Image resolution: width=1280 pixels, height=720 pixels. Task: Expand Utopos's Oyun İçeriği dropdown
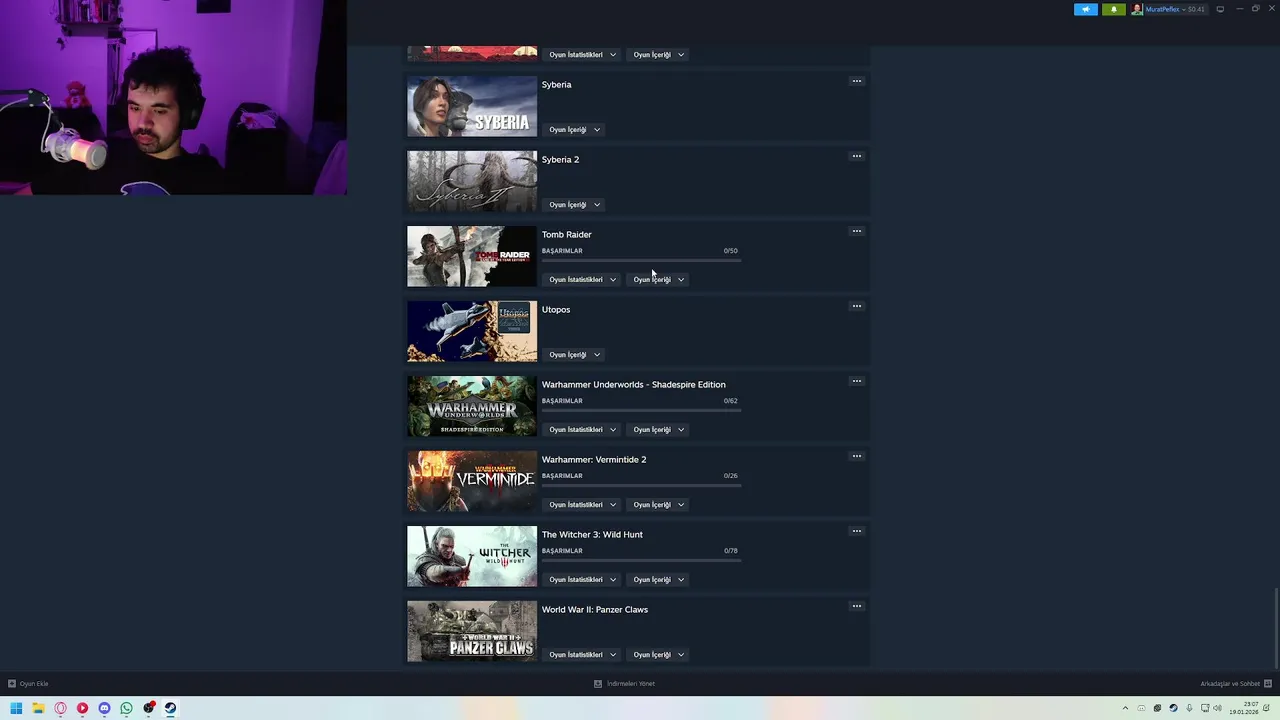tap(574, 355)
